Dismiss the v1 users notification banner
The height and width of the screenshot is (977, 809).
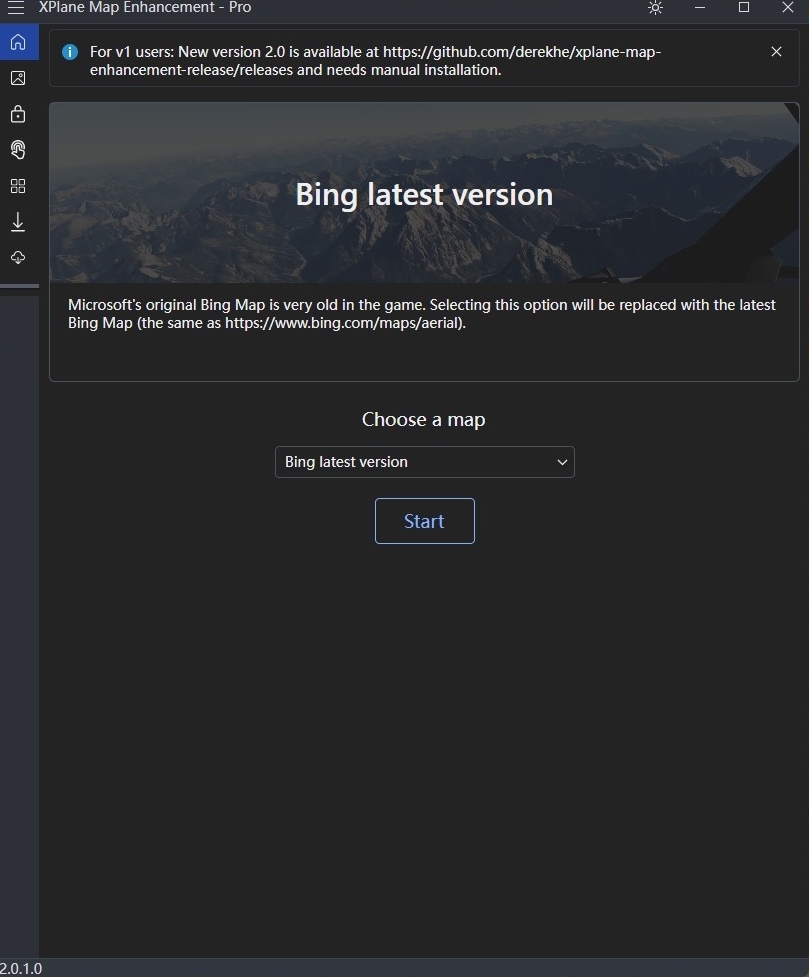click(776, 52)
